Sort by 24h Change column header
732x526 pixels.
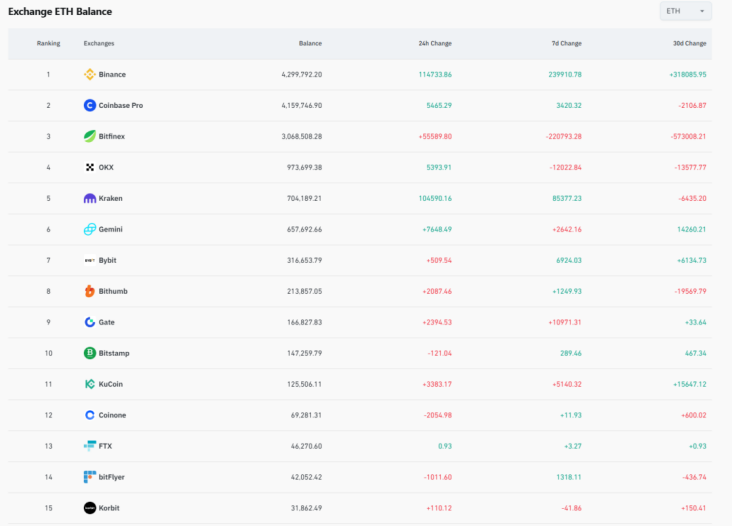pyautogui.click(x=435, y=44)
